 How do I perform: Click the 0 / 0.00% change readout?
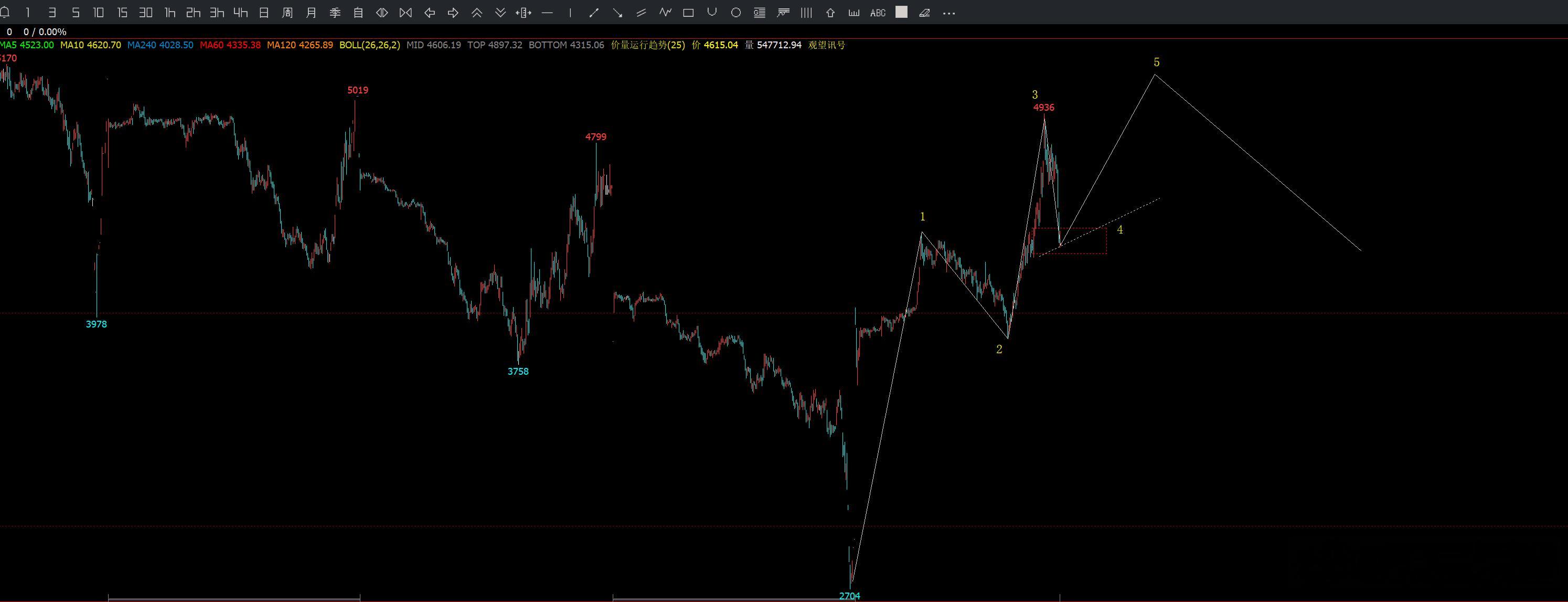click(x=45, y=31)
